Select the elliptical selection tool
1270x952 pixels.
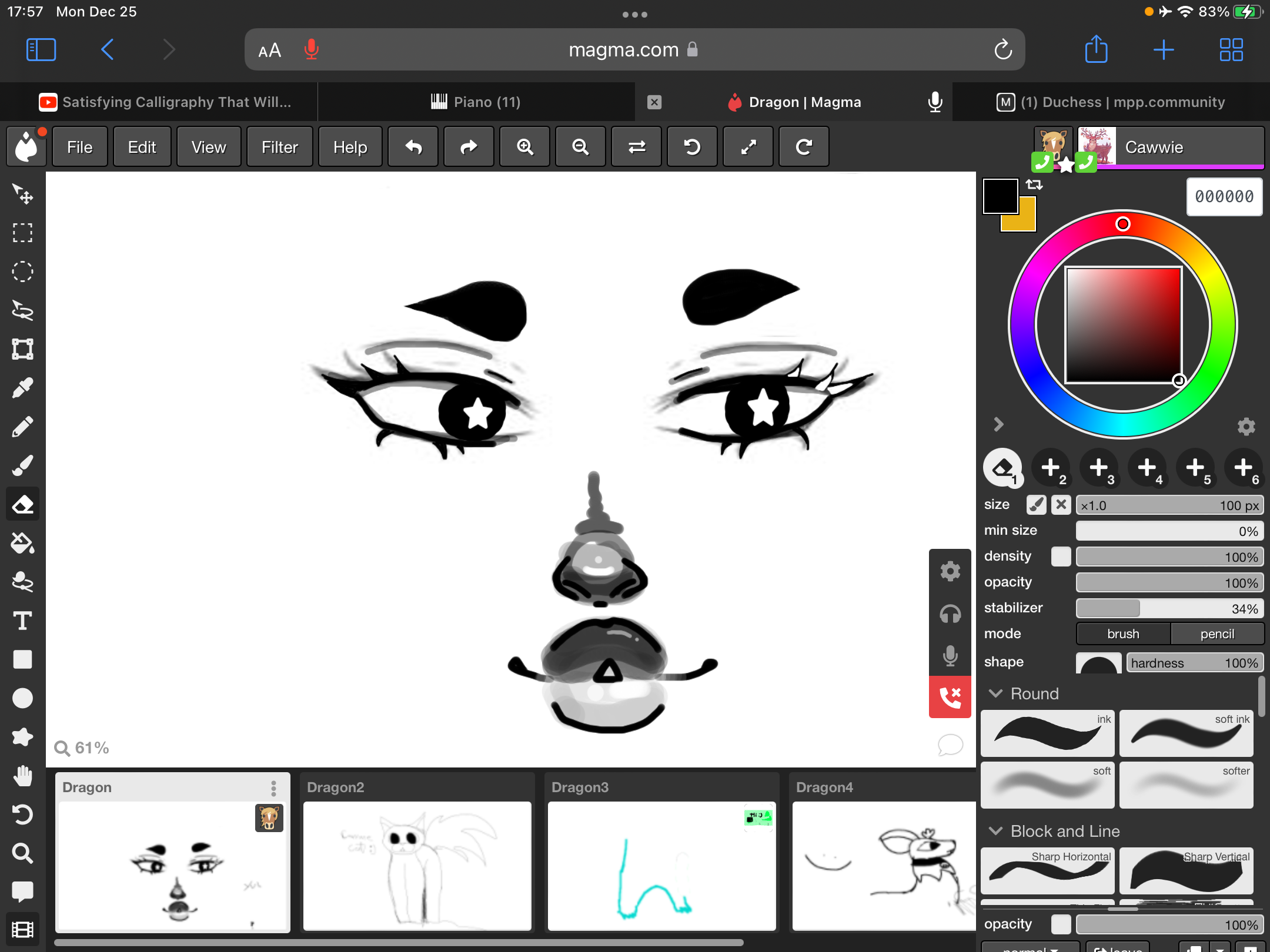pyautogui.click(x=23, y=271)
